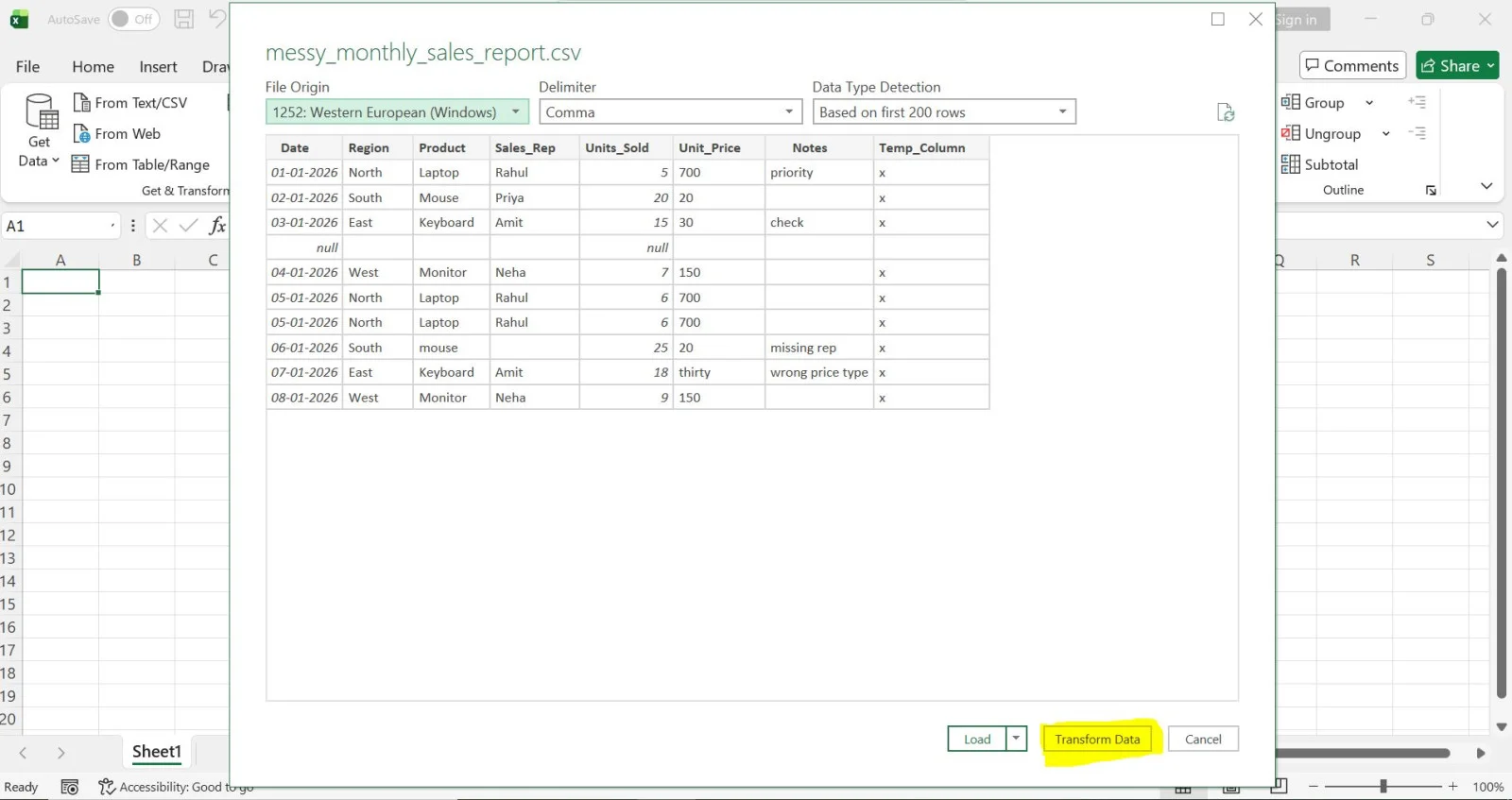Click From Table/Range icon

[81, 164]
